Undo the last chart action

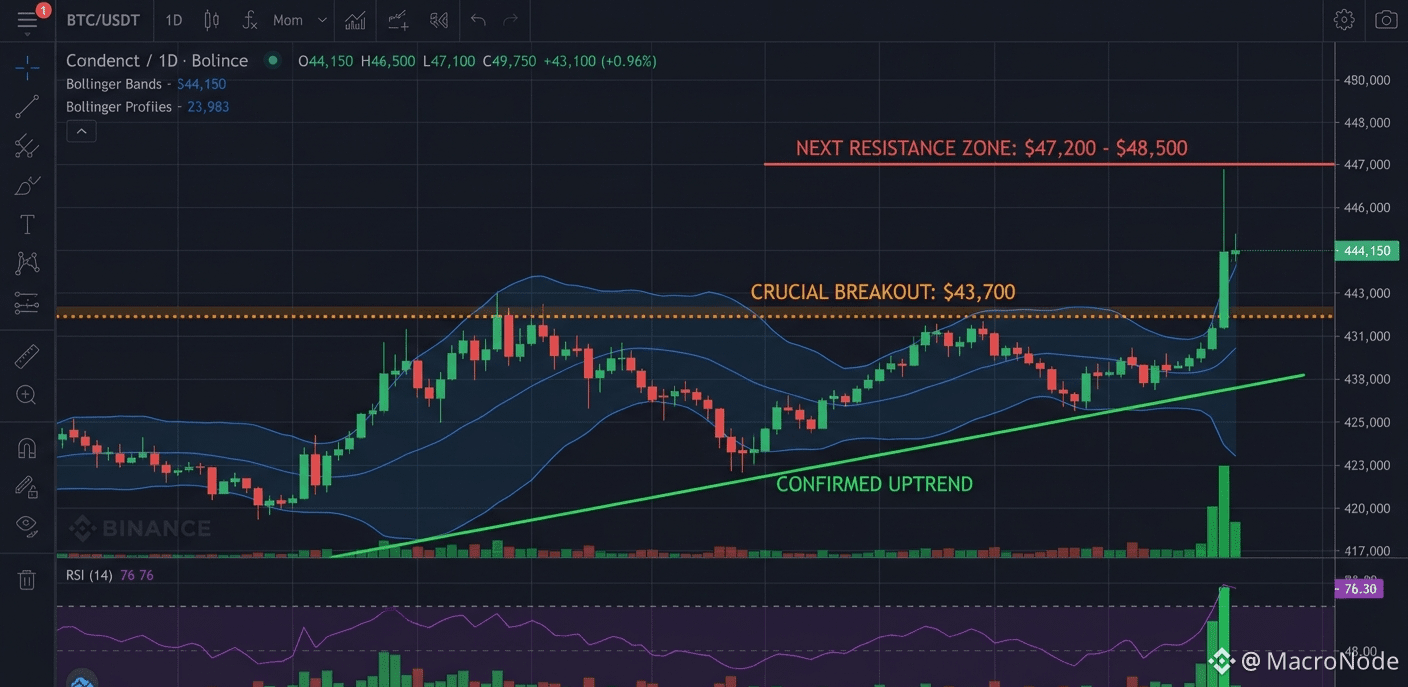(478, 20)
